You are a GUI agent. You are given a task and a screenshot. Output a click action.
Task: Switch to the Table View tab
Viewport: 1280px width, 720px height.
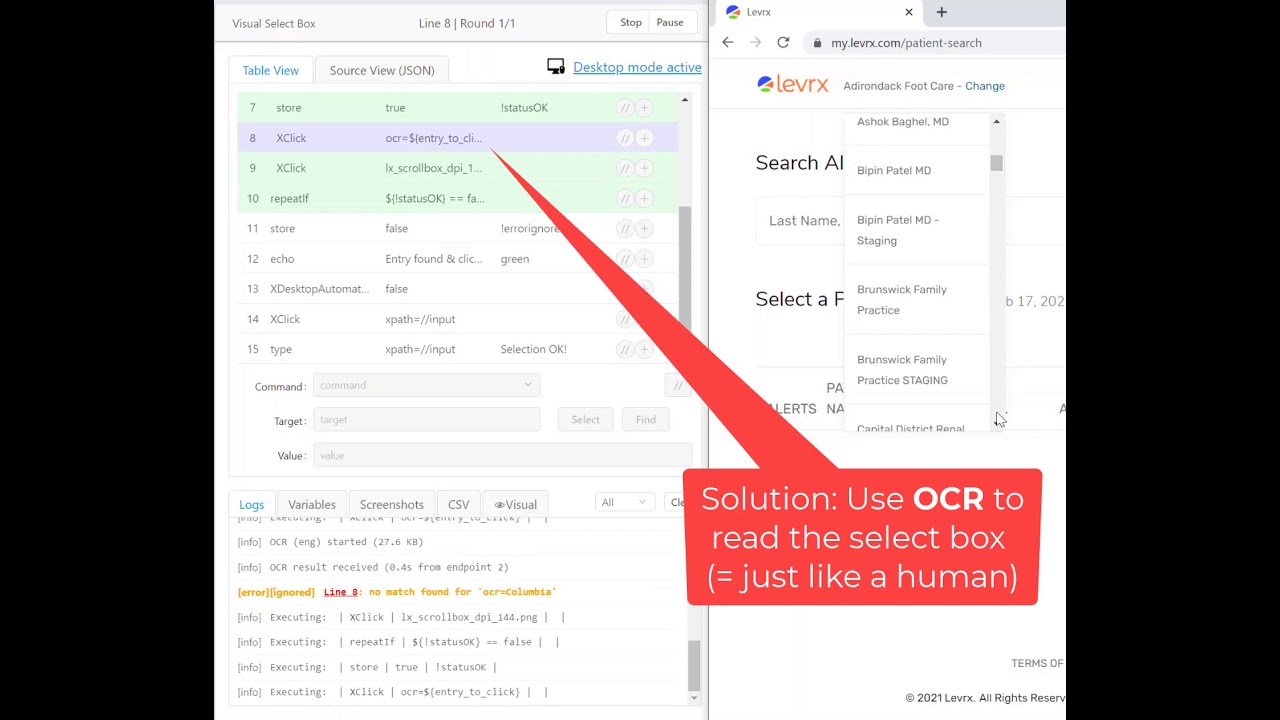(271, 70)
